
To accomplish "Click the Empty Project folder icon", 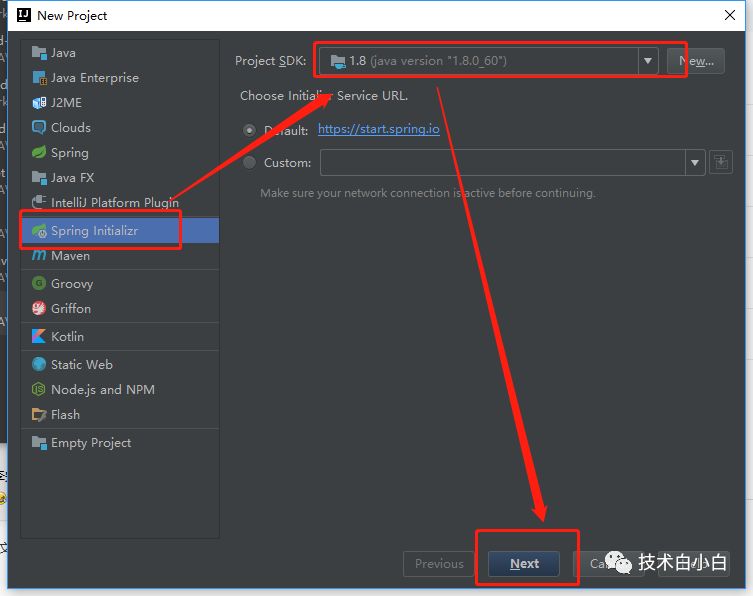I will coord(39,442).
